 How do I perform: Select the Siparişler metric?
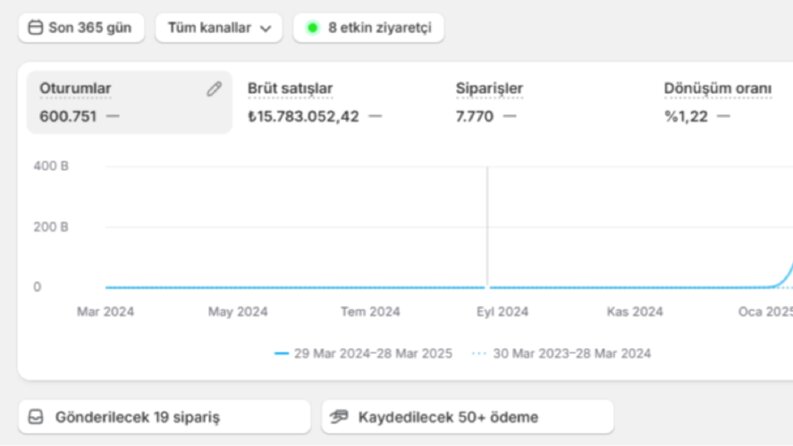coord(489,88)
